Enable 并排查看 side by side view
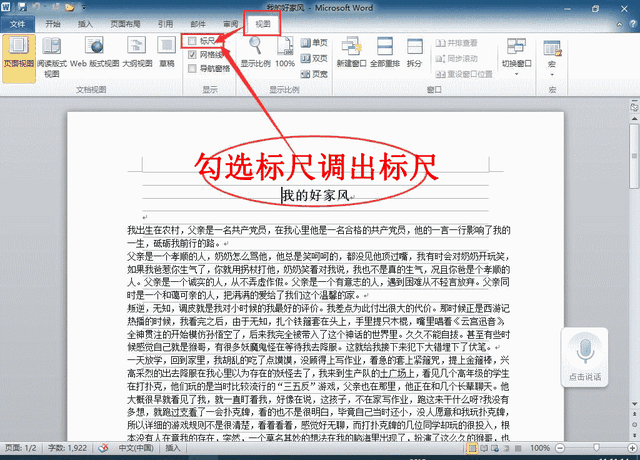 tap(456, 43)
